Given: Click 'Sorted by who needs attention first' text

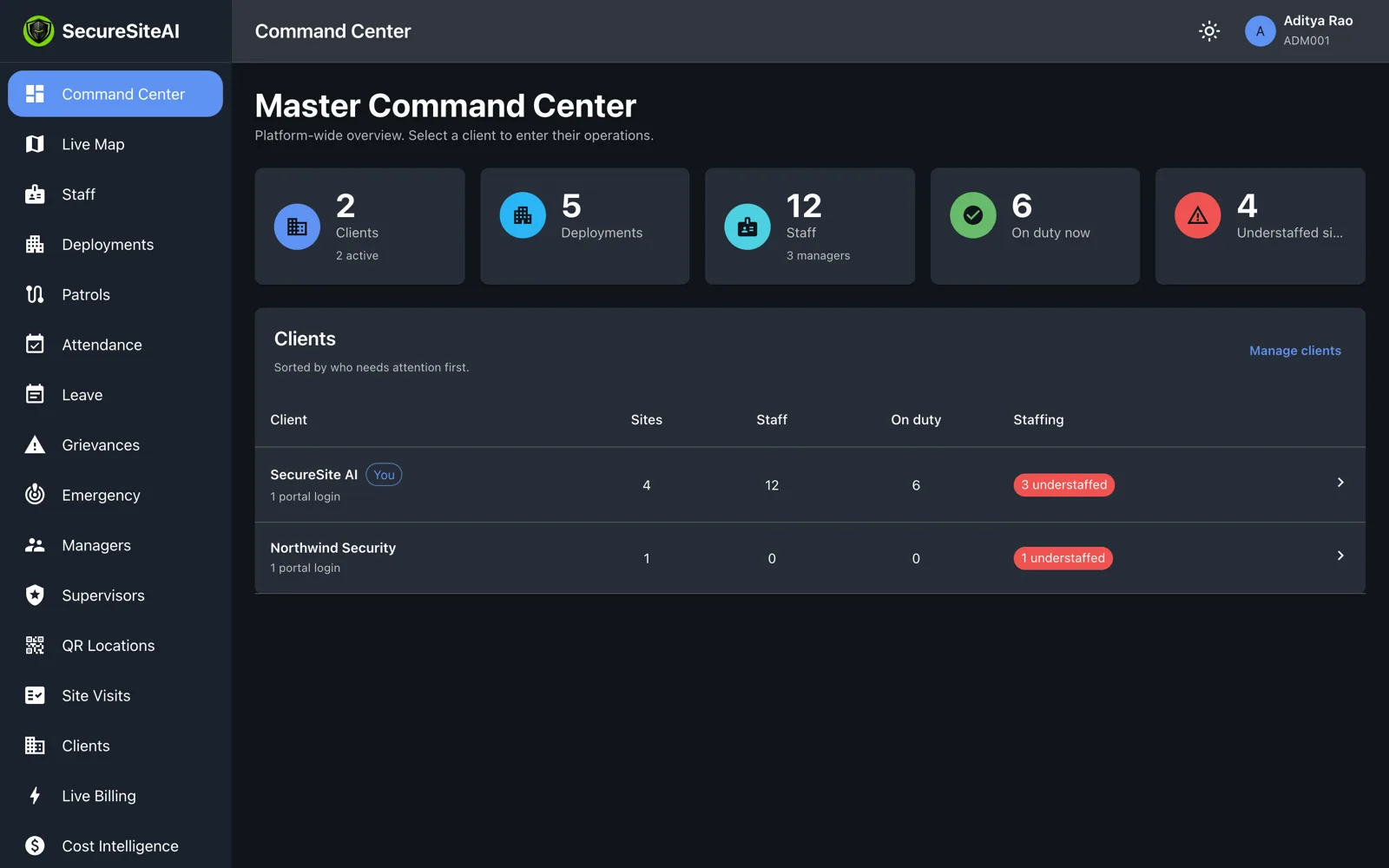Looking at the screenshot, I should point(372,368).
